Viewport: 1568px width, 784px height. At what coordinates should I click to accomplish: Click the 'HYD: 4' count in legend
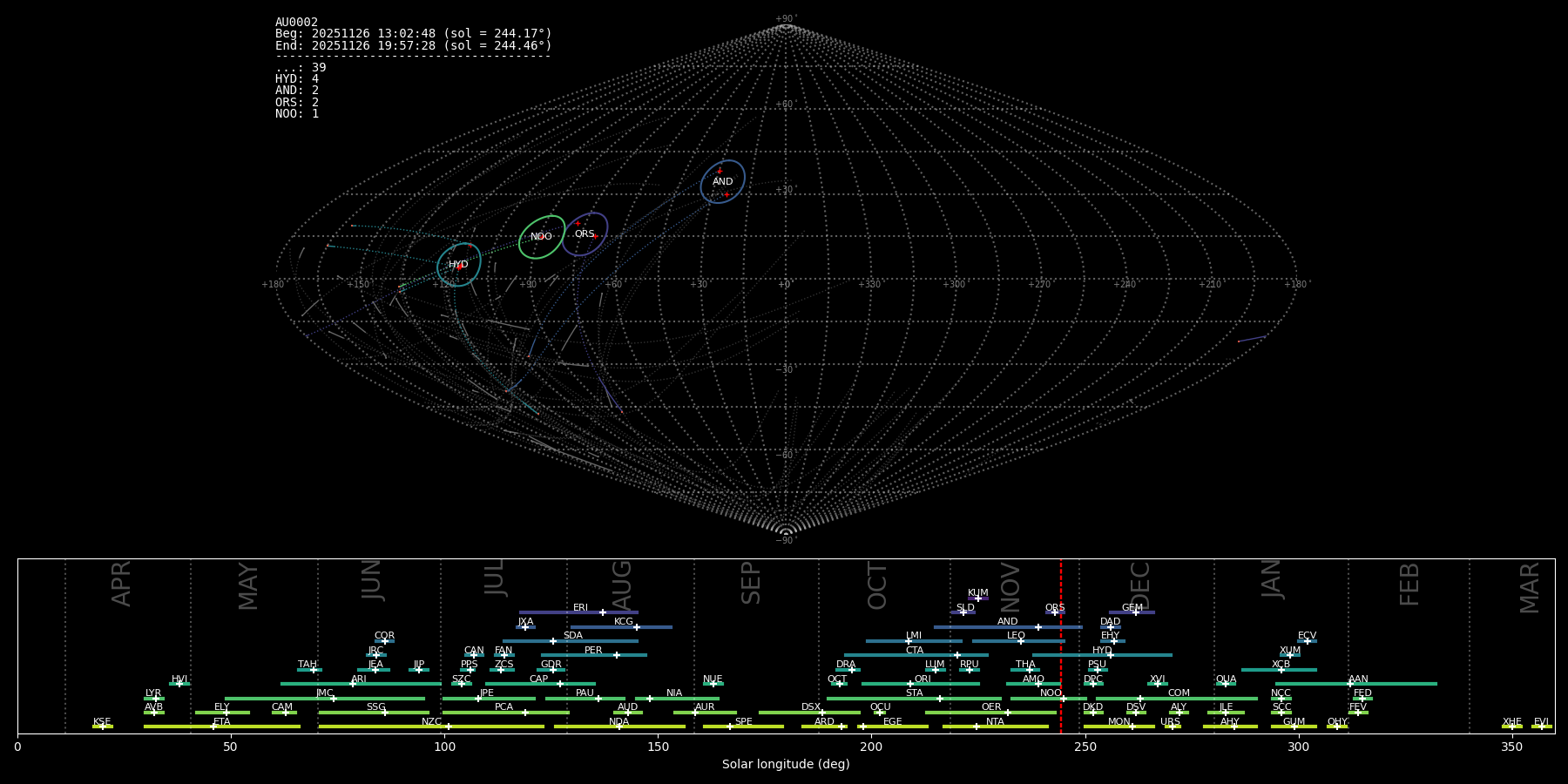[x=297, y=79]
